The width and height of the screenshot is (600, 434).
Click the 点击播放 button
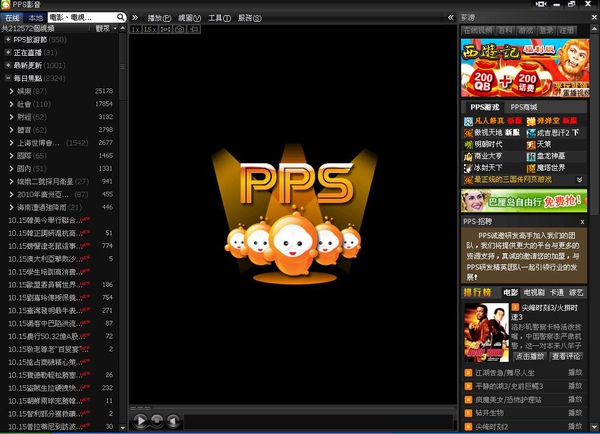[x=530, y=356]
